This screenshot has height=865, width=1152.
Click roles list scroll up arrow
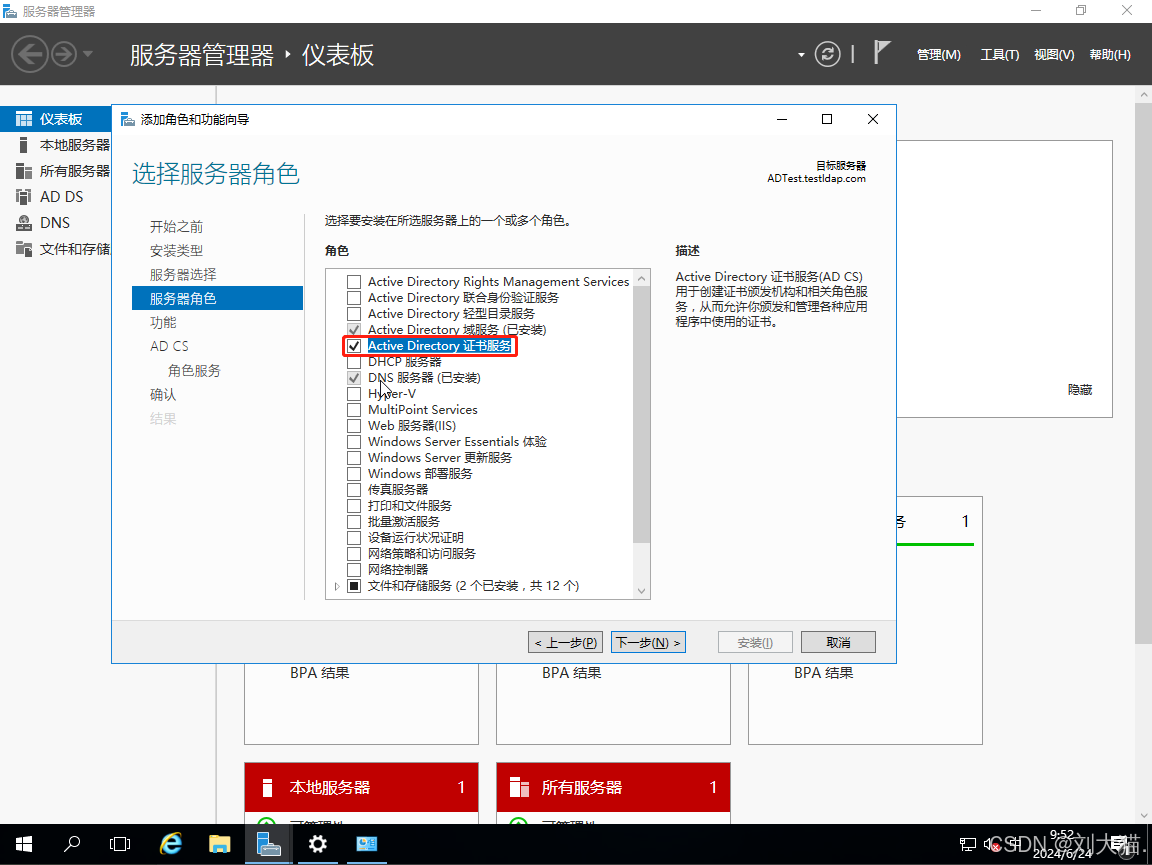tap(641, 278)
